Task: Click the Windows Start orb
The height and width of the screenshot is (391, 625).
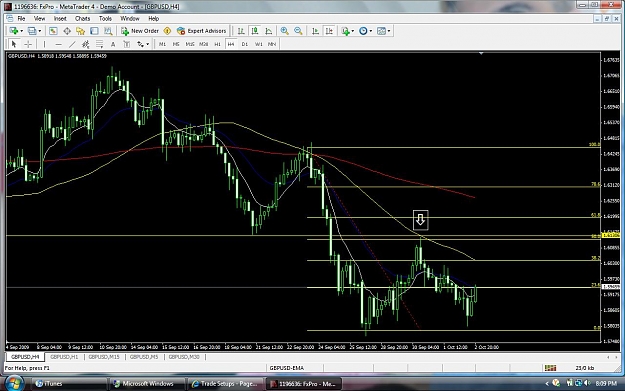Action: [14, 383]
